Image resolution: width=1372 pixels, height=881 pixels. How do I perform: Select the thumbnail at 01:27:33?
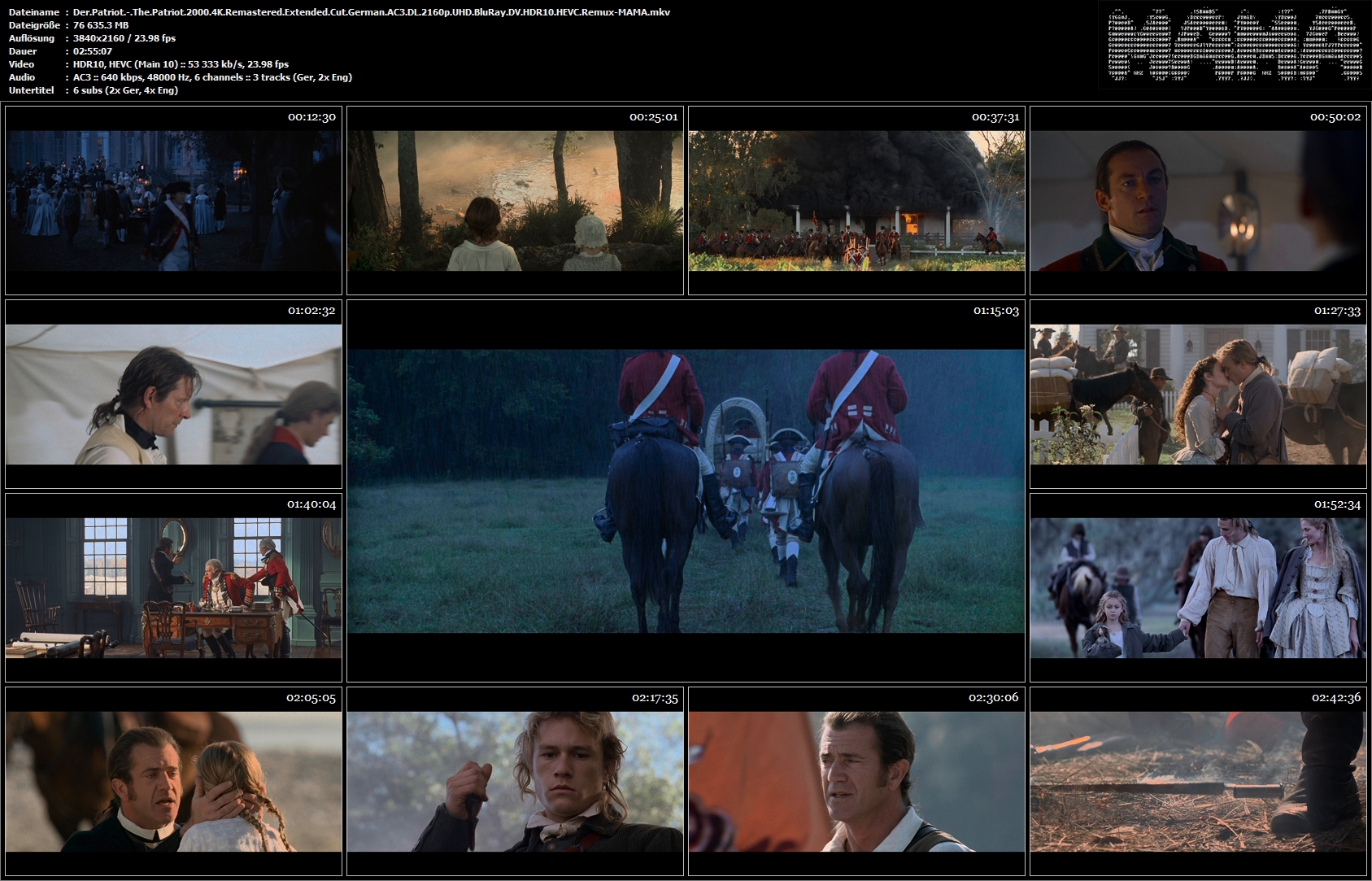(x=1198, y=394)
